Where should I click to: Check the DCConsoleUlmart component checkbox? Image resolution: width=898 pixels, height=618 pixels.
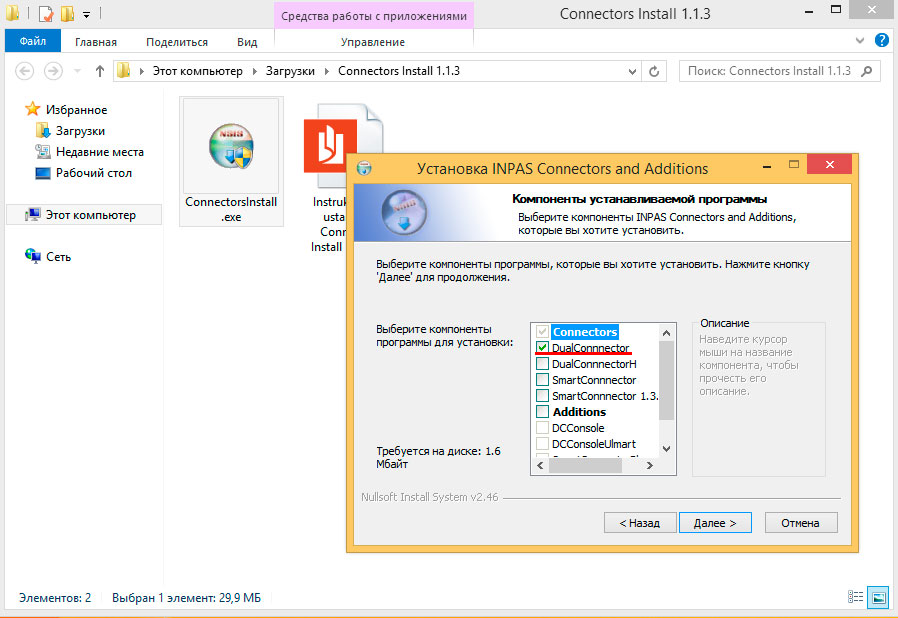(x=542, y=444)
